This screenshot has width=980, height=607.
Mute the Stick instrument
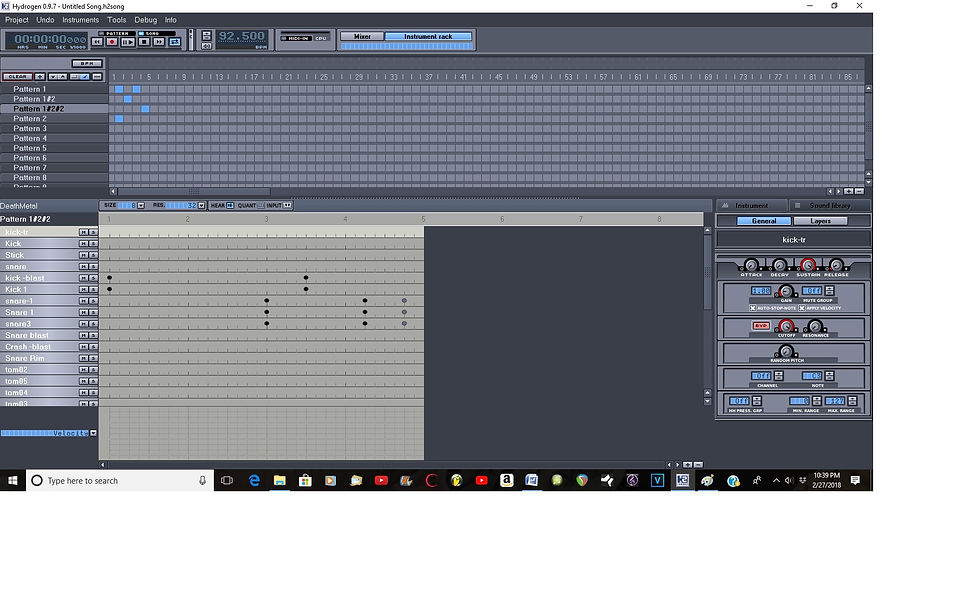point(83,255)
